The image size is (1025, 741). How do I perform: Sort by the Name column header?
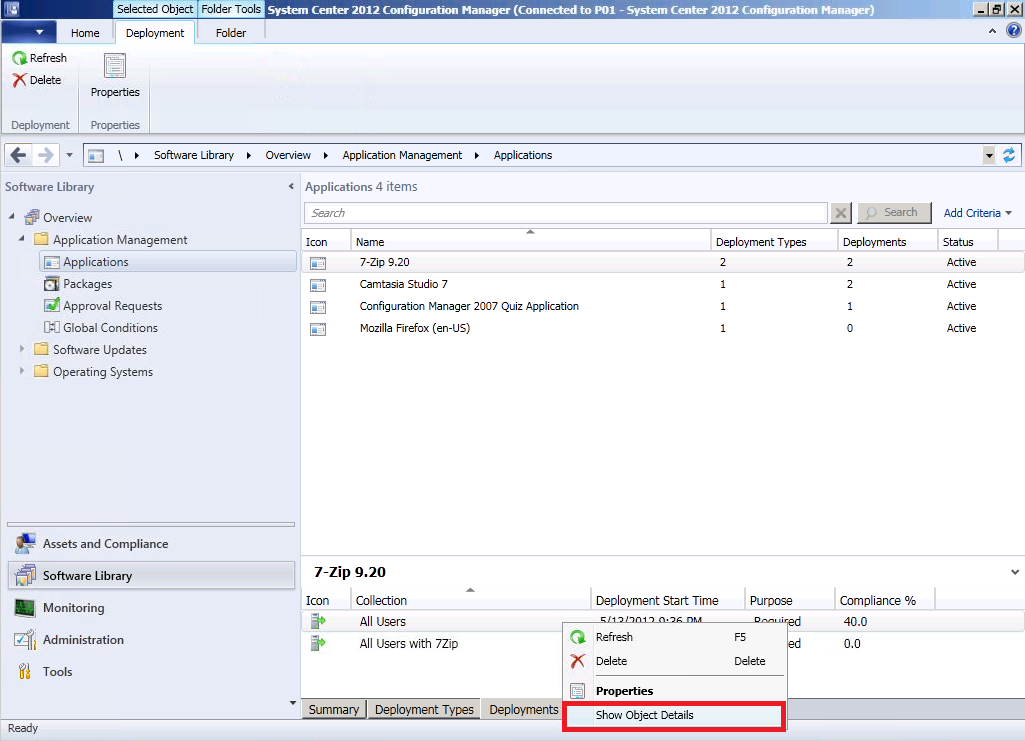[531, 242]
